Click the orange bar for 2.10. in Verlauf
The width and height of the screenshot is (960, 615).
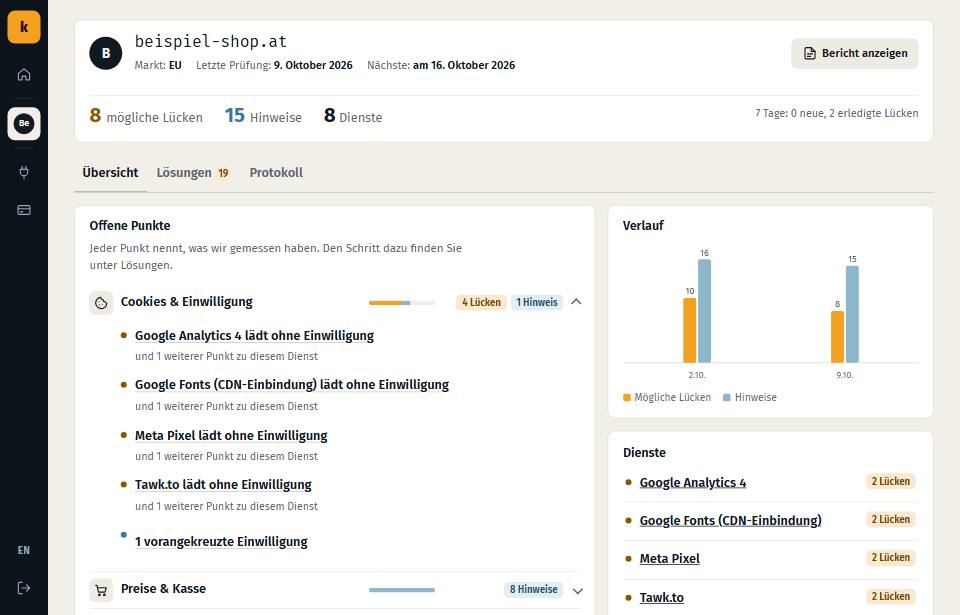pyautogui.click(x=689, y=330)
